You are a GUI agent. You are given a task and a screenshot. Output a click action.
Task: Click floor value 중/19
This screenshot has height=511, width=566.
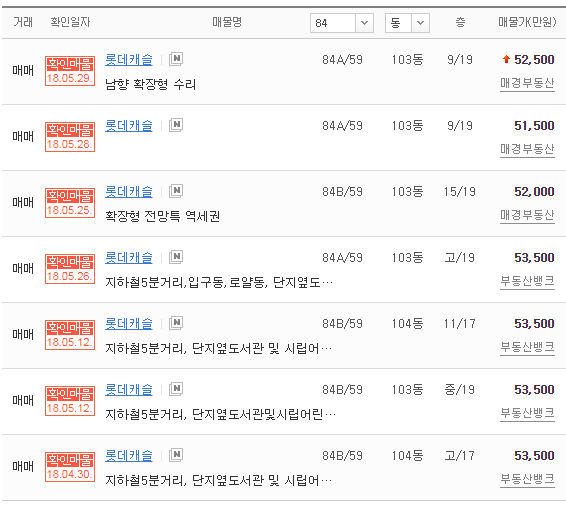460,390
